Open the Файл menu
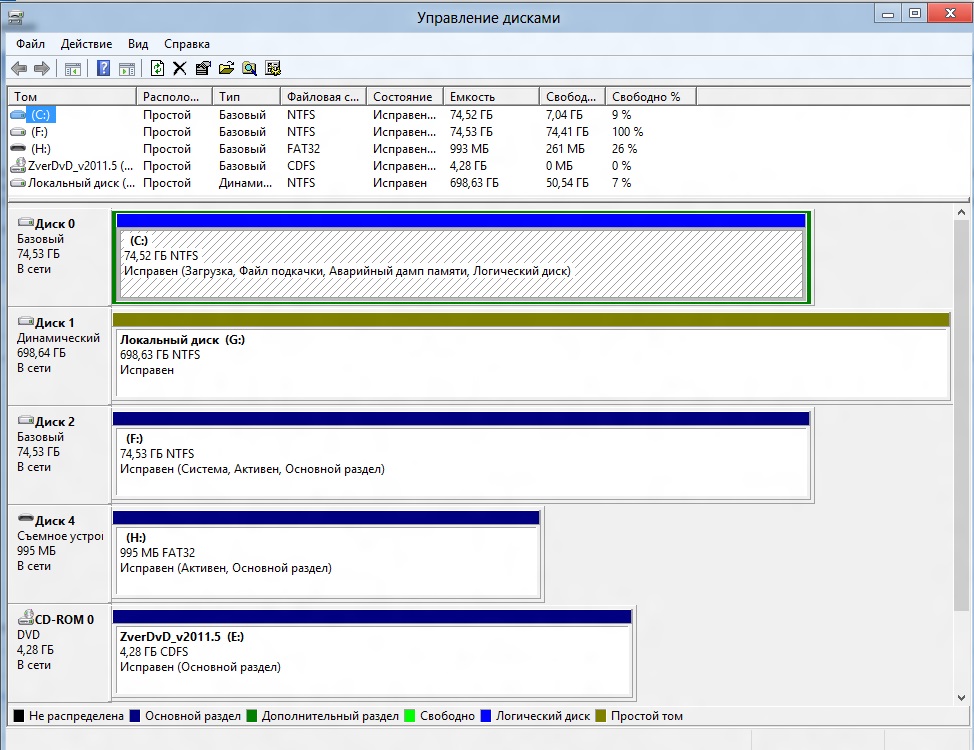 30,44
